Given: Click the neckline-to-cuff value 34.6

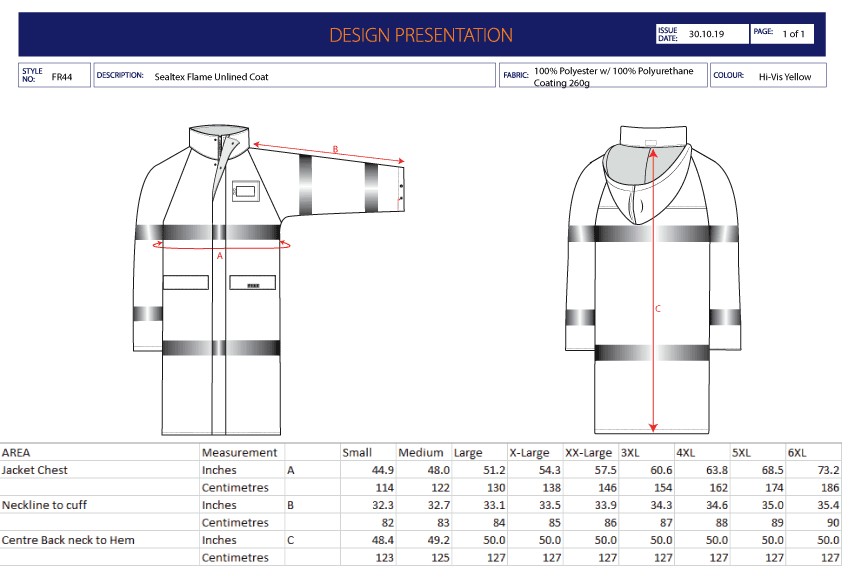Looking at the screenshot, I should [717, 505].
